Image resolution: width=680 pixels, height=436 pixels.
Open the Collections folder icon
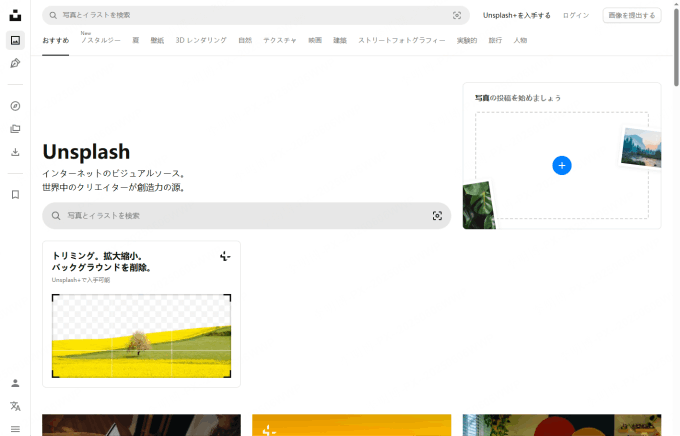15,129
